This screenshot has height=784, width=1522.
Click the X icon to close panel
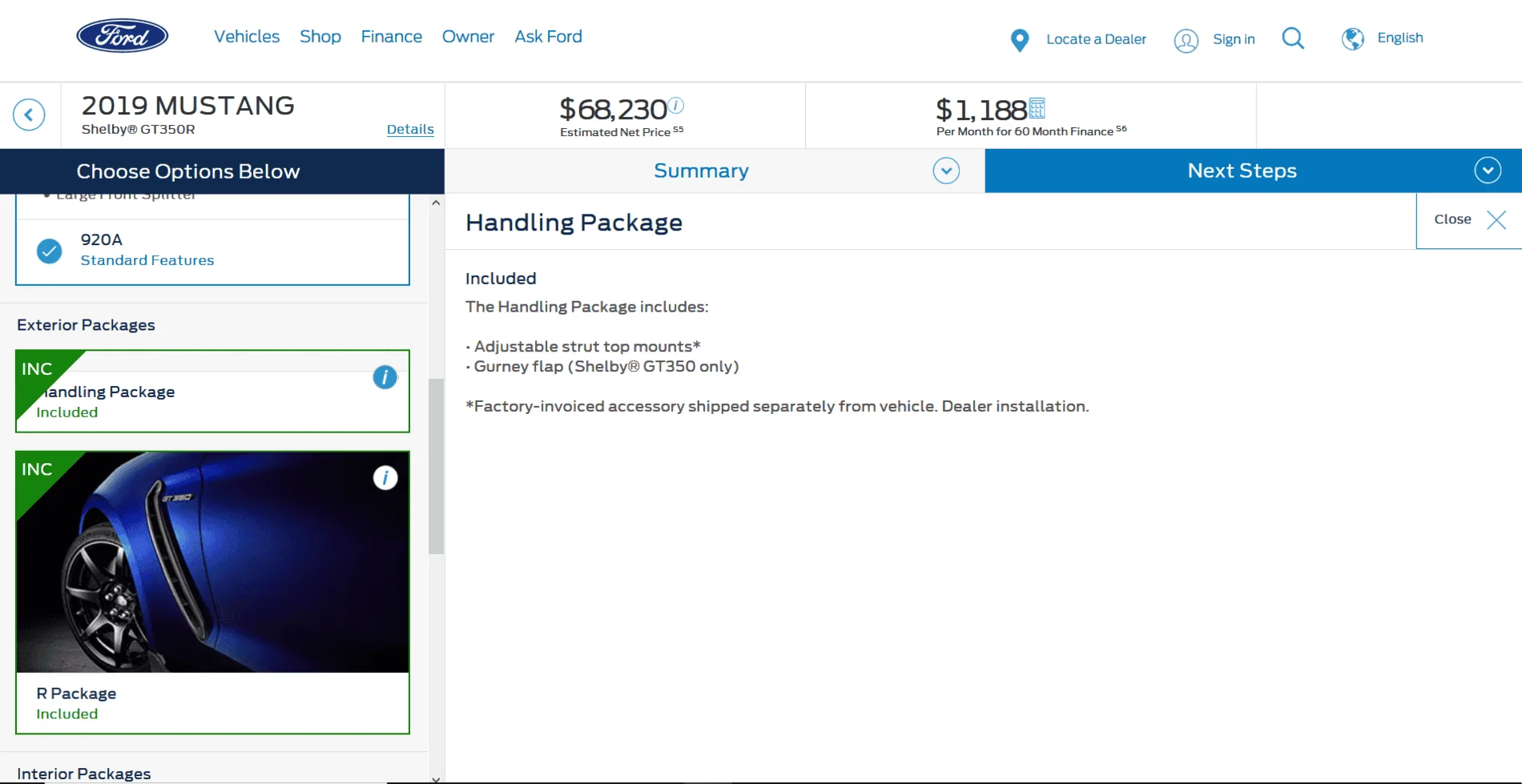point(1496,220)
